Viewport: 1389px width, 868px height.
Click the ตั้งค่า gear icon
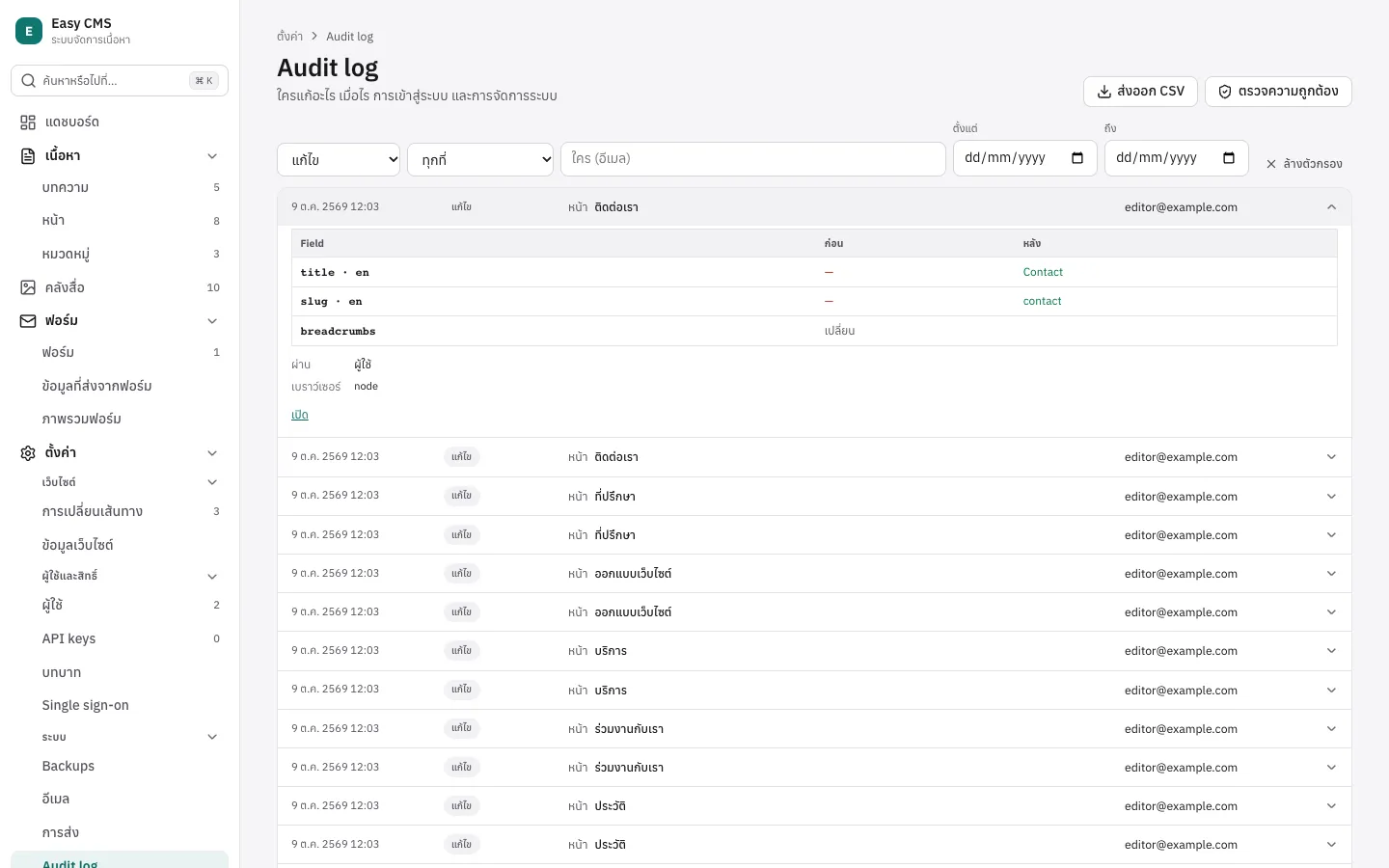[28, 452]
